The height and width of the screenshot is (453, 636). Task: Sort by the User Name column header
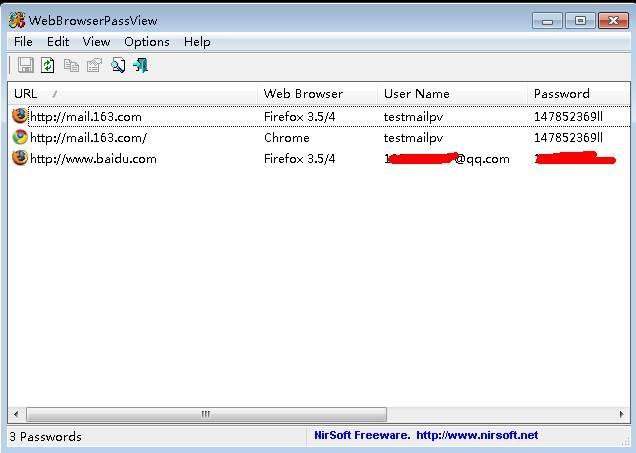[x=453, y=94]
